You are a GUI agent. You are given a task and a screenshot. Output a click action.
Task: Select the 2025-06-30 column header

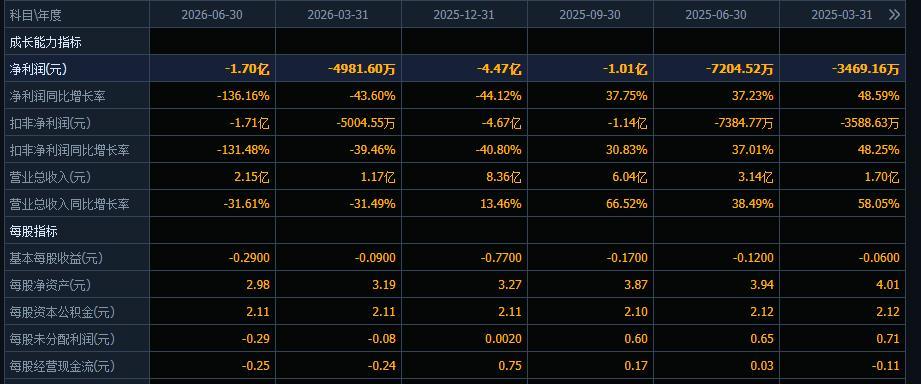pos(716,15)
